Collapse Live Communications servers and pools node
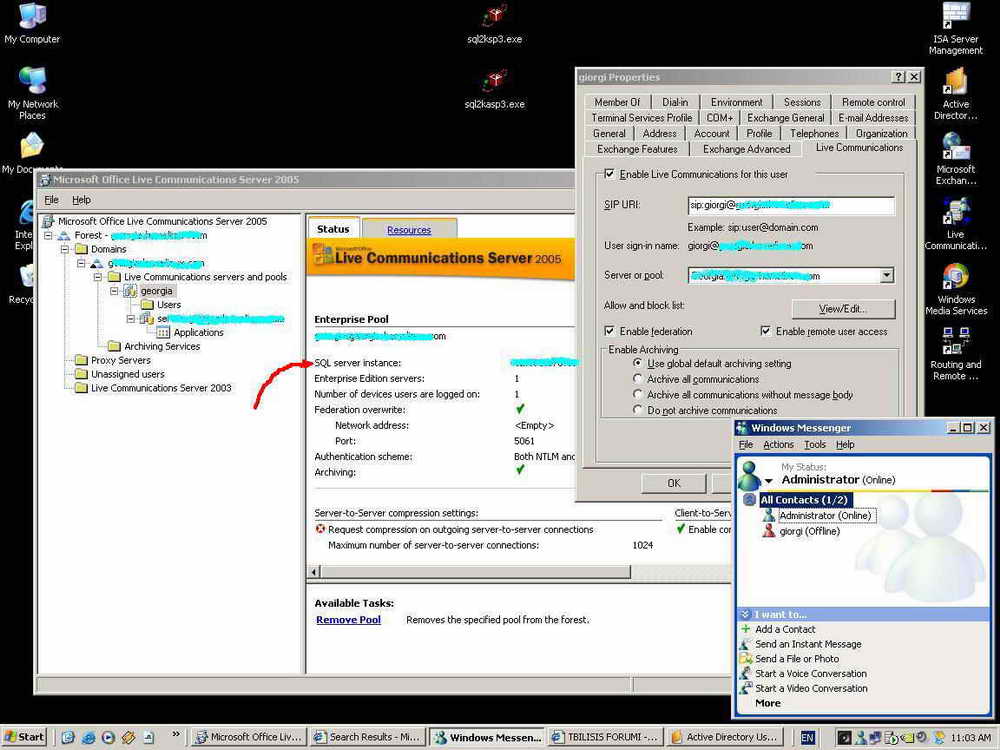 [x=98, y=277]
